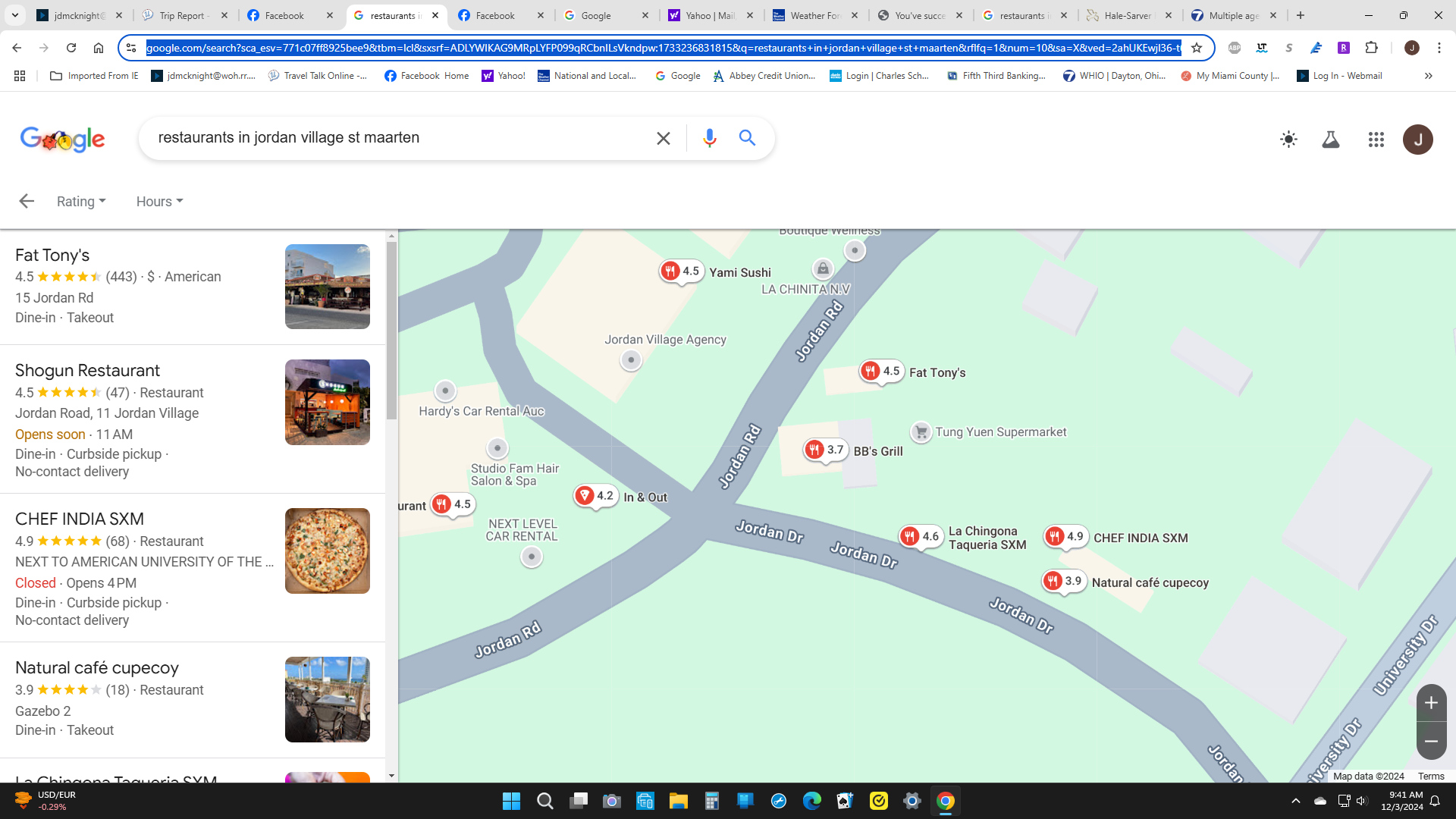The image size is (1456, 819).
Task: Open Windows Start menu
Action: pyautogui.click(x=511, y=801)
